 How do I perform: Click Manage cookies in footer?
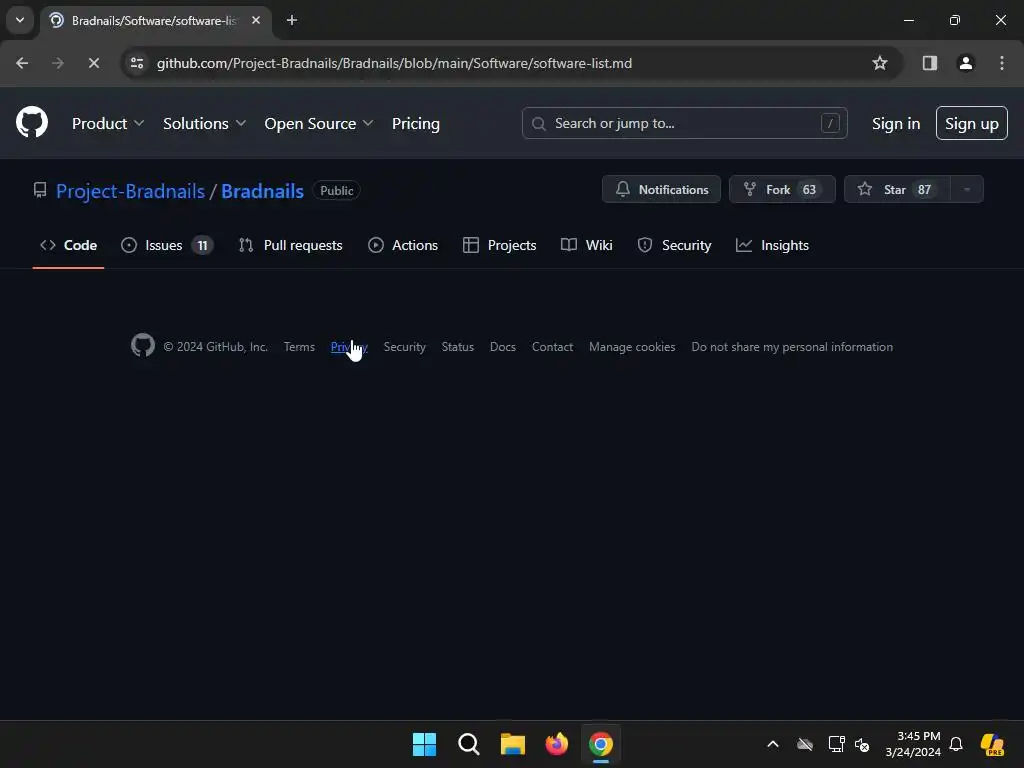tap(632, 347)
